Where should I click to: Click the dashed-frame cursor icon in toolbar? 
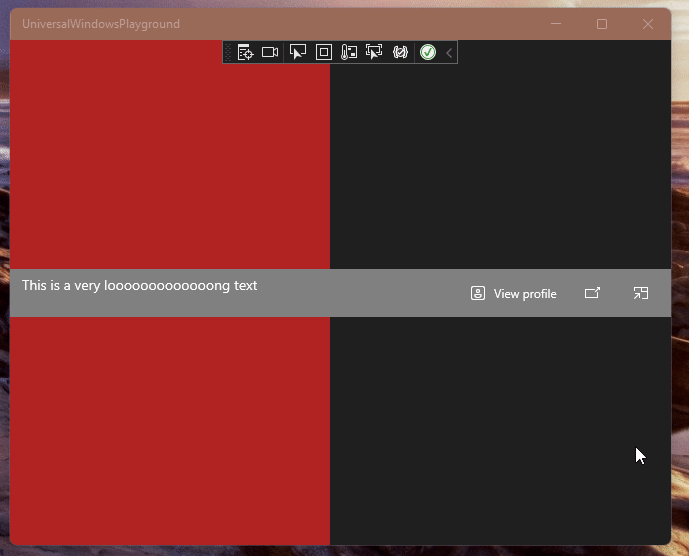coord(374,52)
